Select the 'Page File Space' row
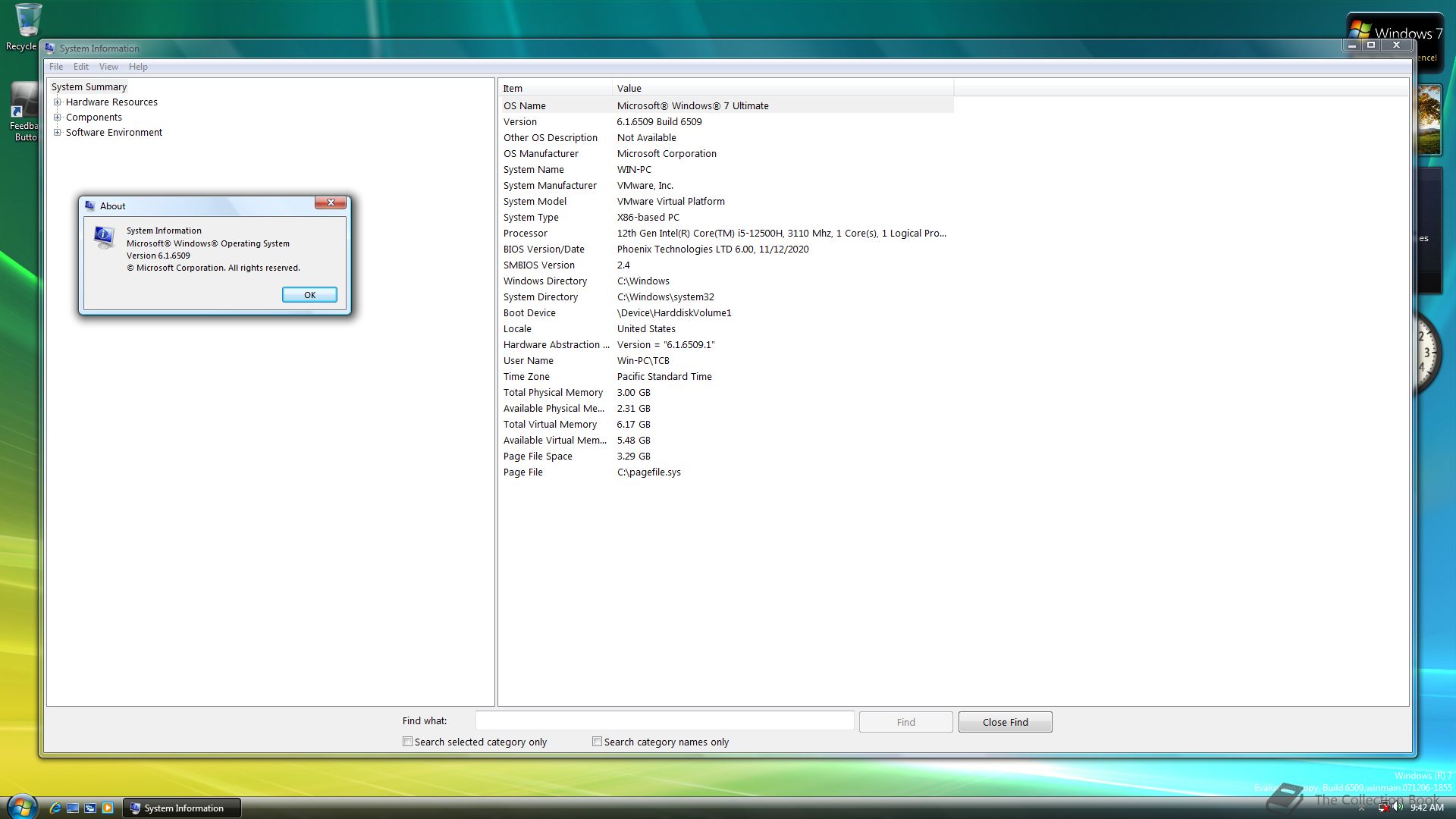 pos(726,457)
